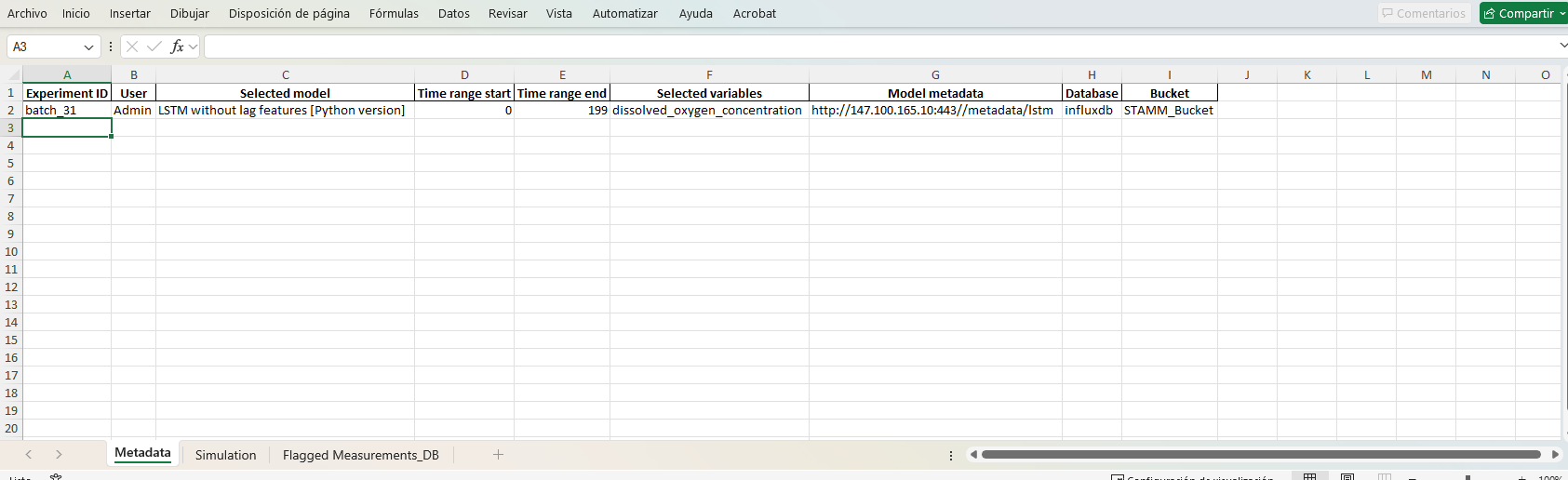
Task: Switch to the Flagged Measurements_DB sheet tab
Action: [360, 455]
